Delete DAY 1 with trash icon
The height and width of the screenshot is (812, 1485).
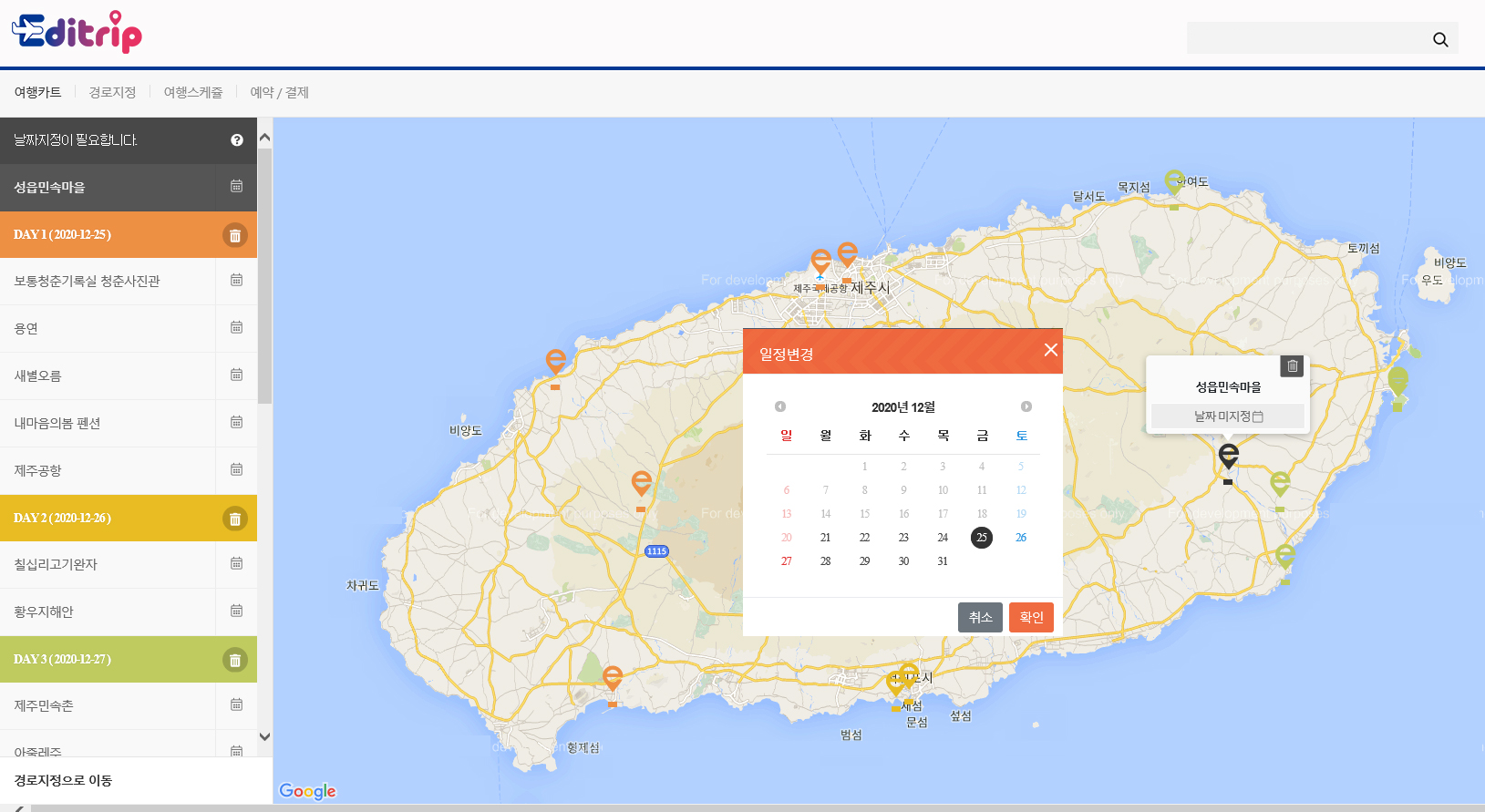tap(235, 235)
